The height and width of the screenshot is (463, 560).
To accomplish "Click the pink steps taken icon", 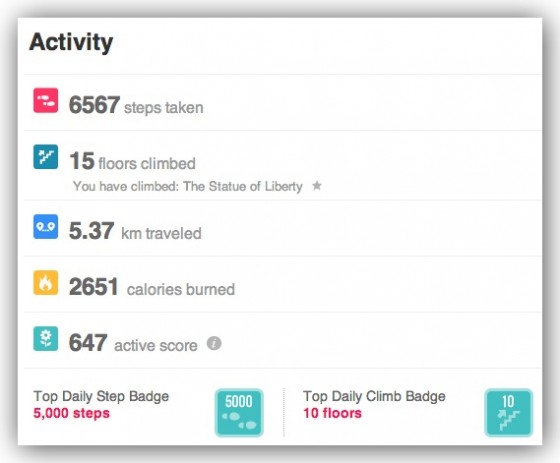I will (x=46, y=100).
